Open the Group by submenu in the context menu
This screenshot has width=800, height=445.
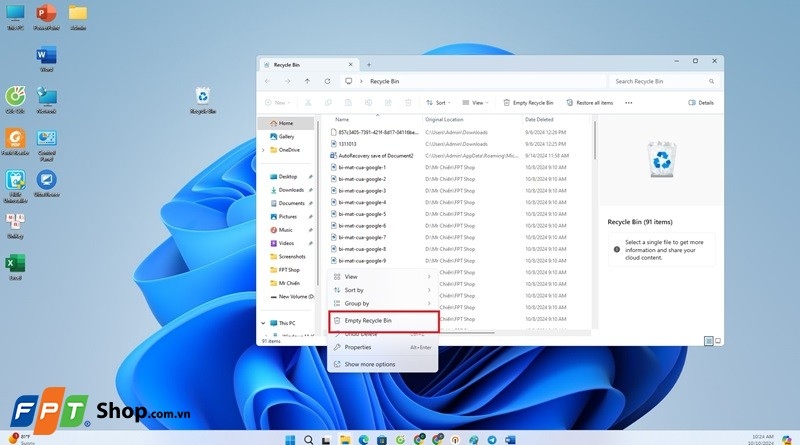383,303
